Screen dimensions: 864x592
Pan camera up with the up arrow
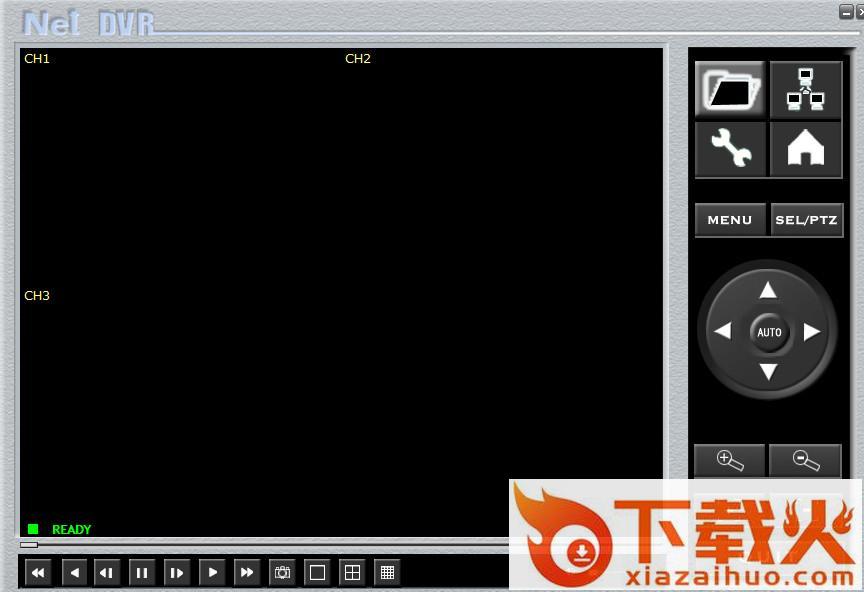[768, 290]
